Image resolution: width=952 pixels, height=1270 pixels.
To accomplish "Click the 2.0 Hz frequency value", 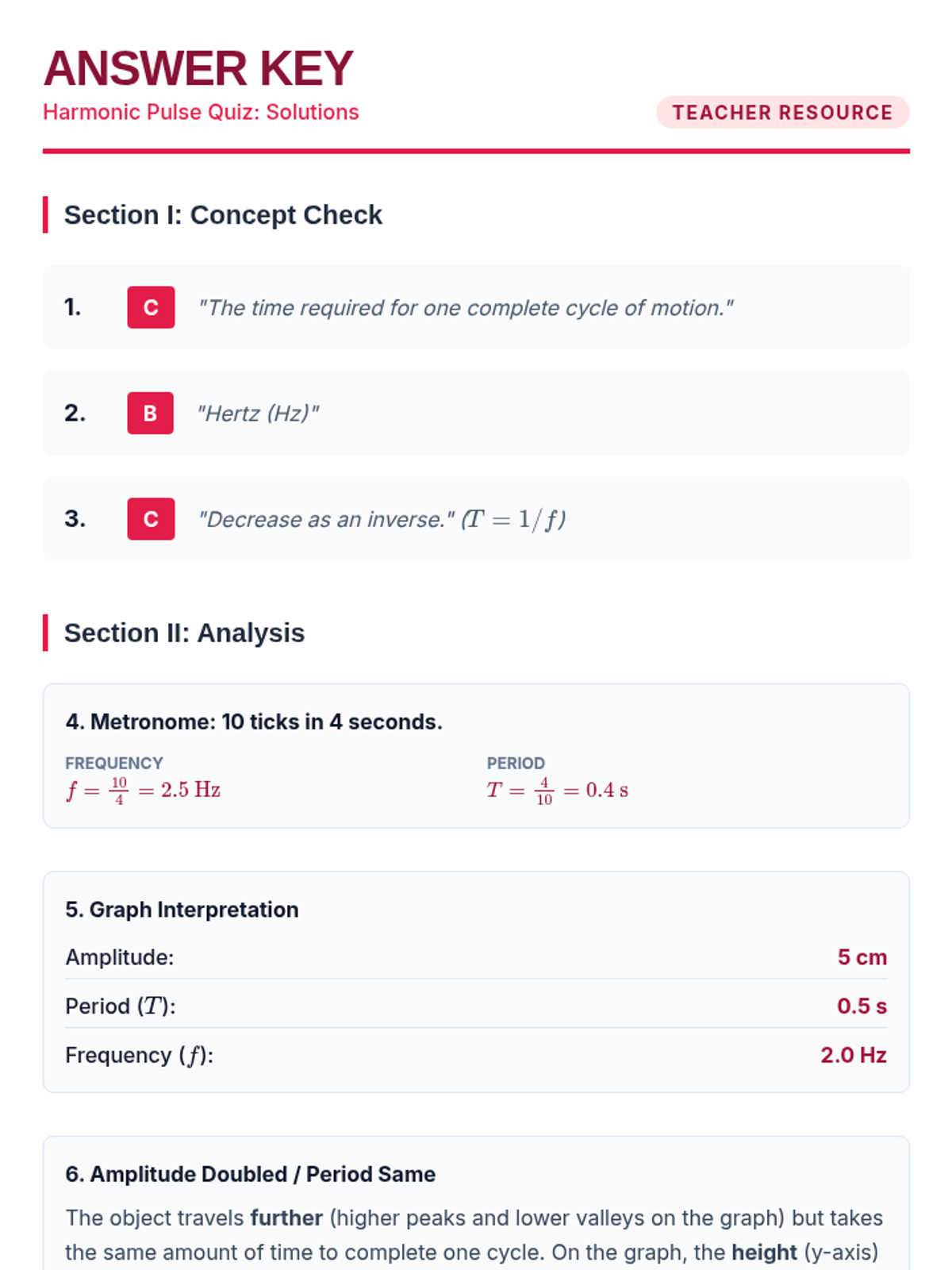I will [x=853, y=1055].
